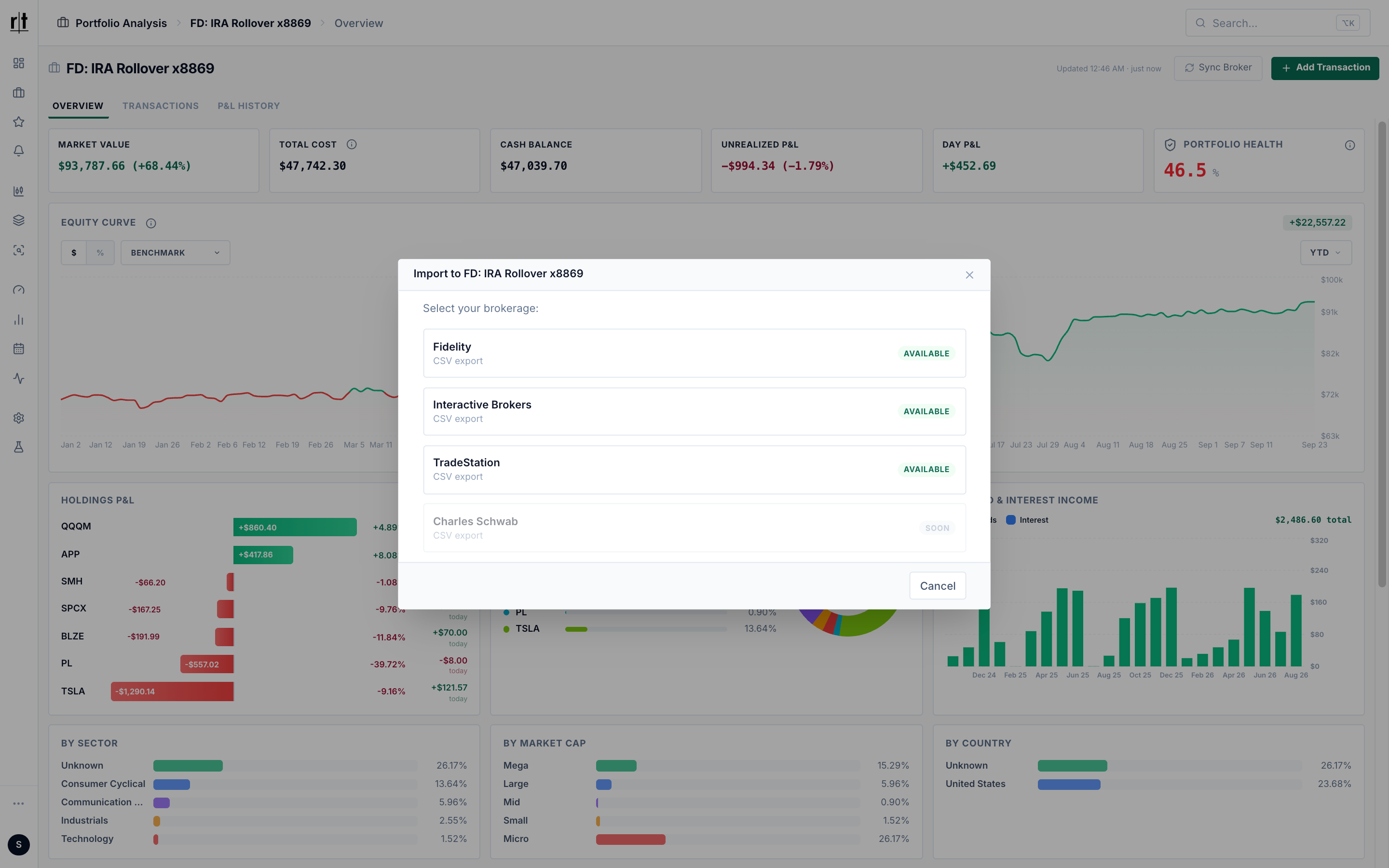1389x868 pixels.
Task: Click Portfolio Analysis breadcrumb
Action: click(x=121, y=23)
